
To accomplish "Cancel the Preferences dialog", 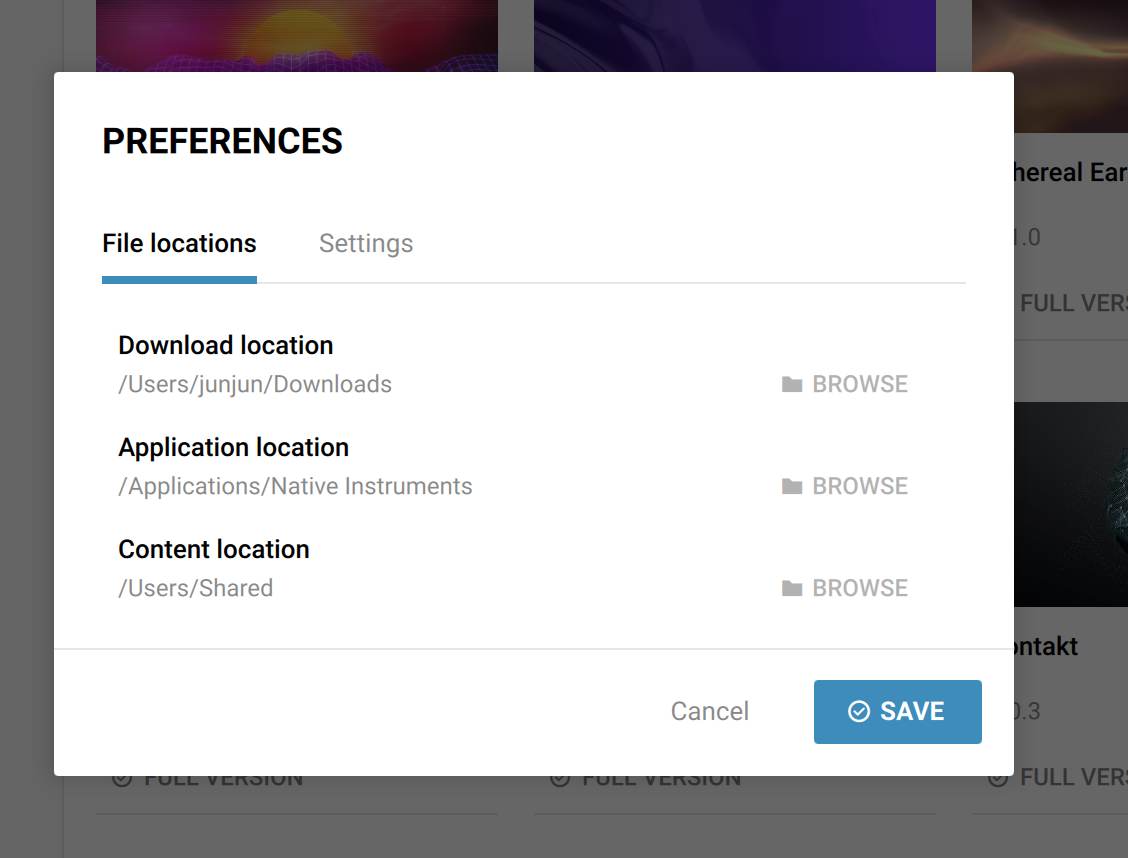I will tap(709, 711).
